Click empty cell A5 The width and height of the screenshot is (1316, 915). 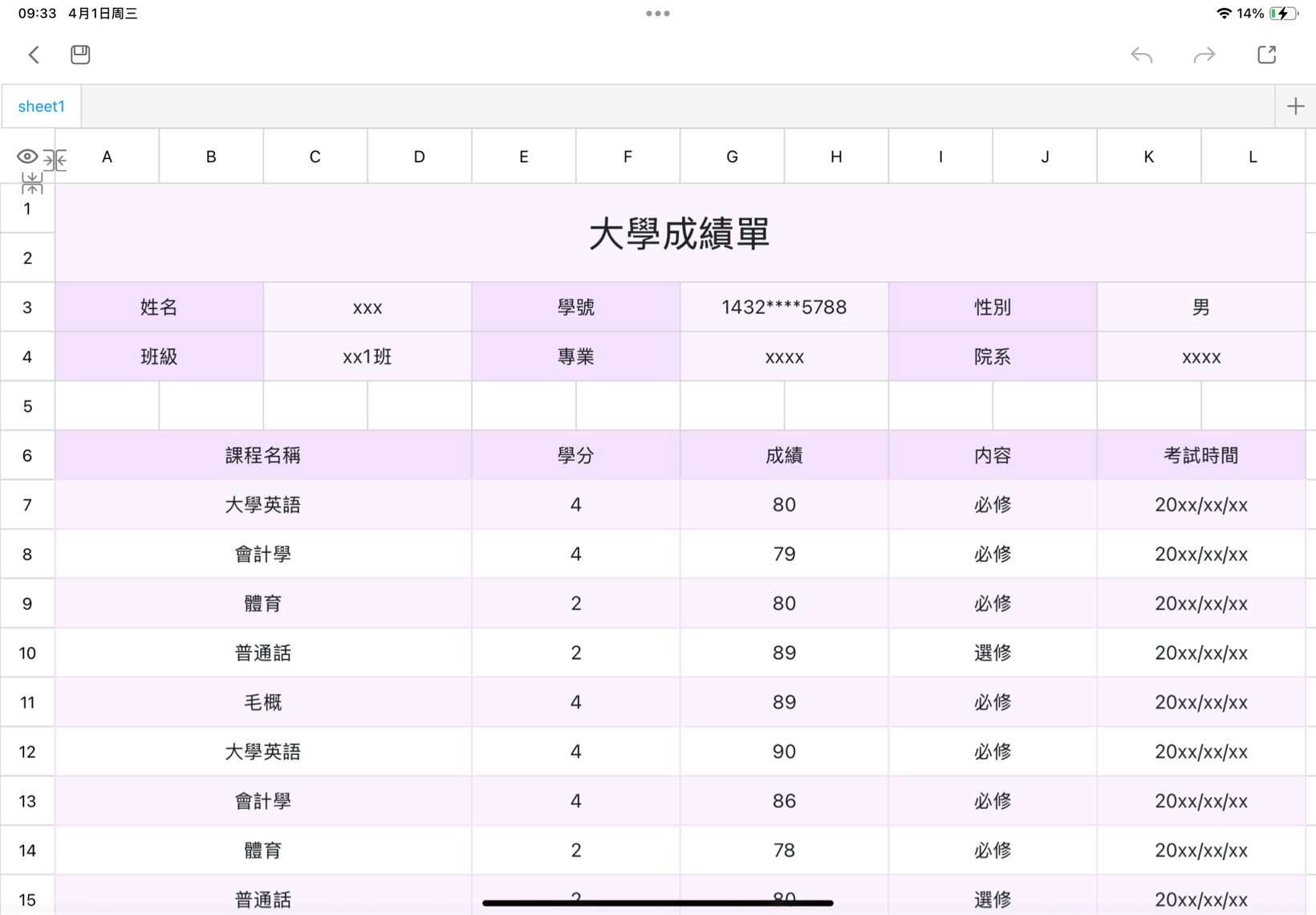pyautogui.click(x=107, y=405)
